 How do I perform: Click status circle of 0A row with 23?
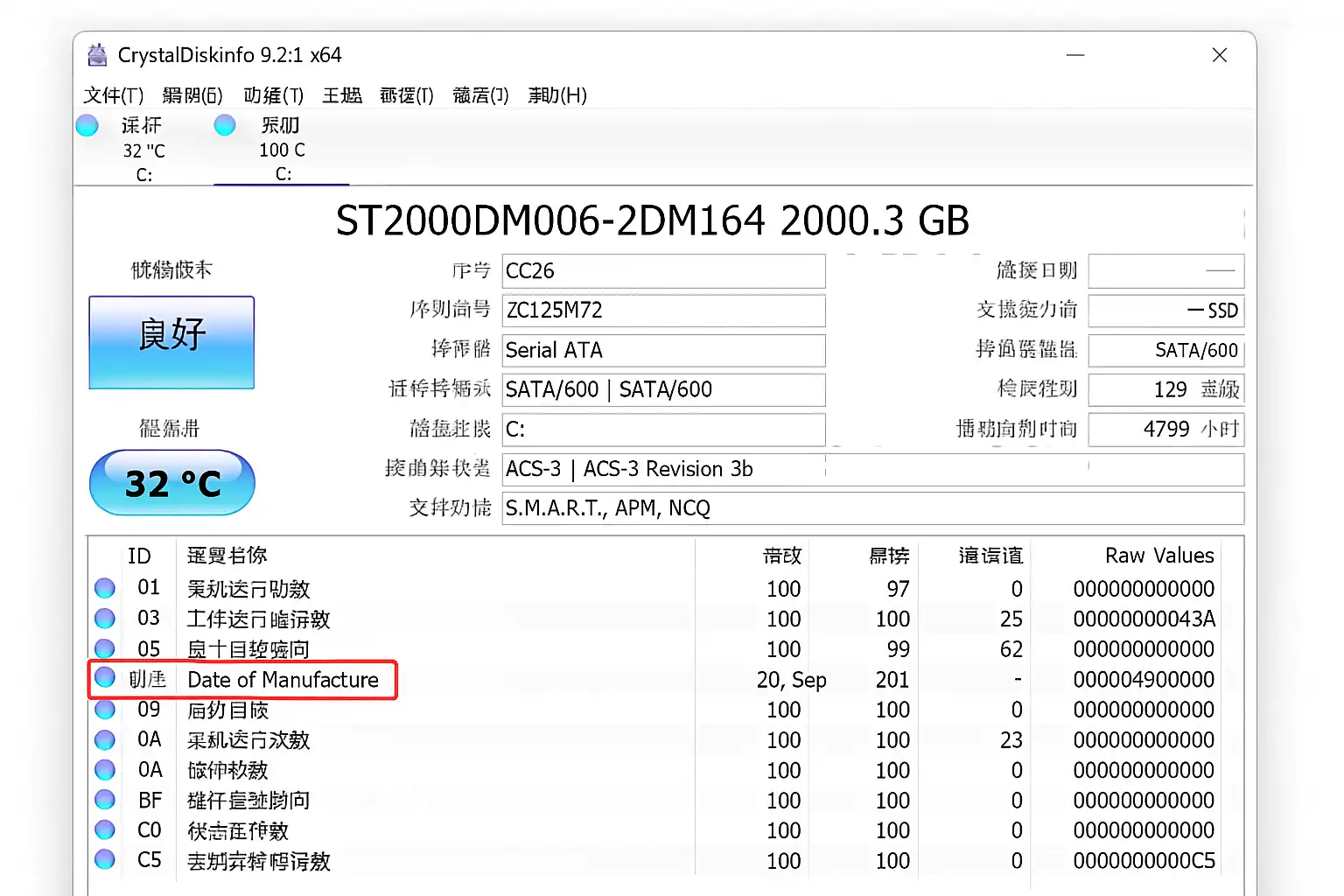coord(105,740)
